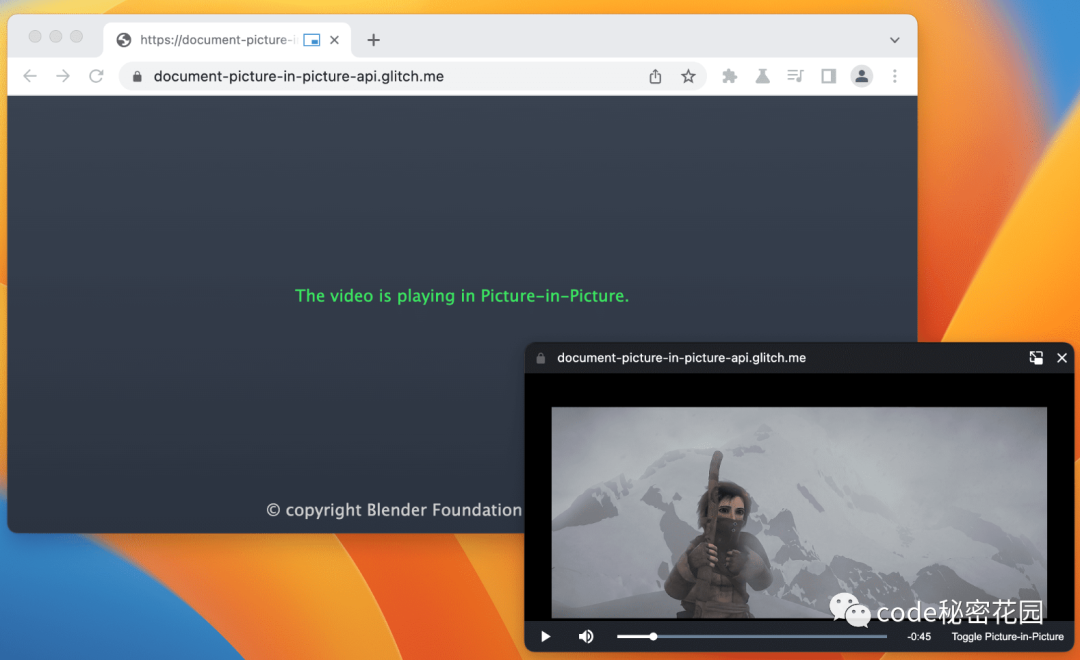Viewport: 1080px width, 660px height.
Task: Close the document-picture tab
Action: (x=334, y=40)
